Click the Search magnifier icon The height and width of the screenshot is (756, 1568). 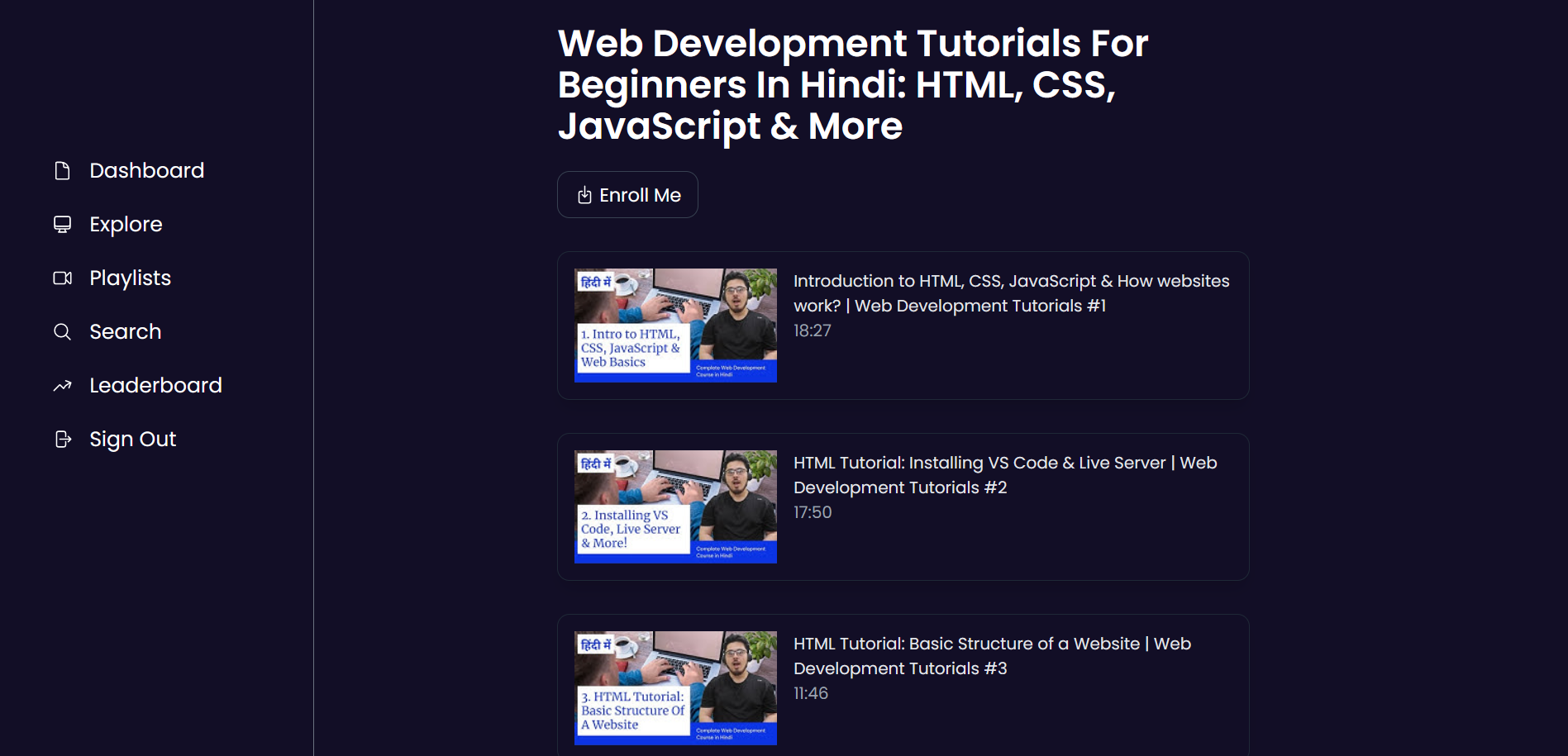tap(62, 332)
